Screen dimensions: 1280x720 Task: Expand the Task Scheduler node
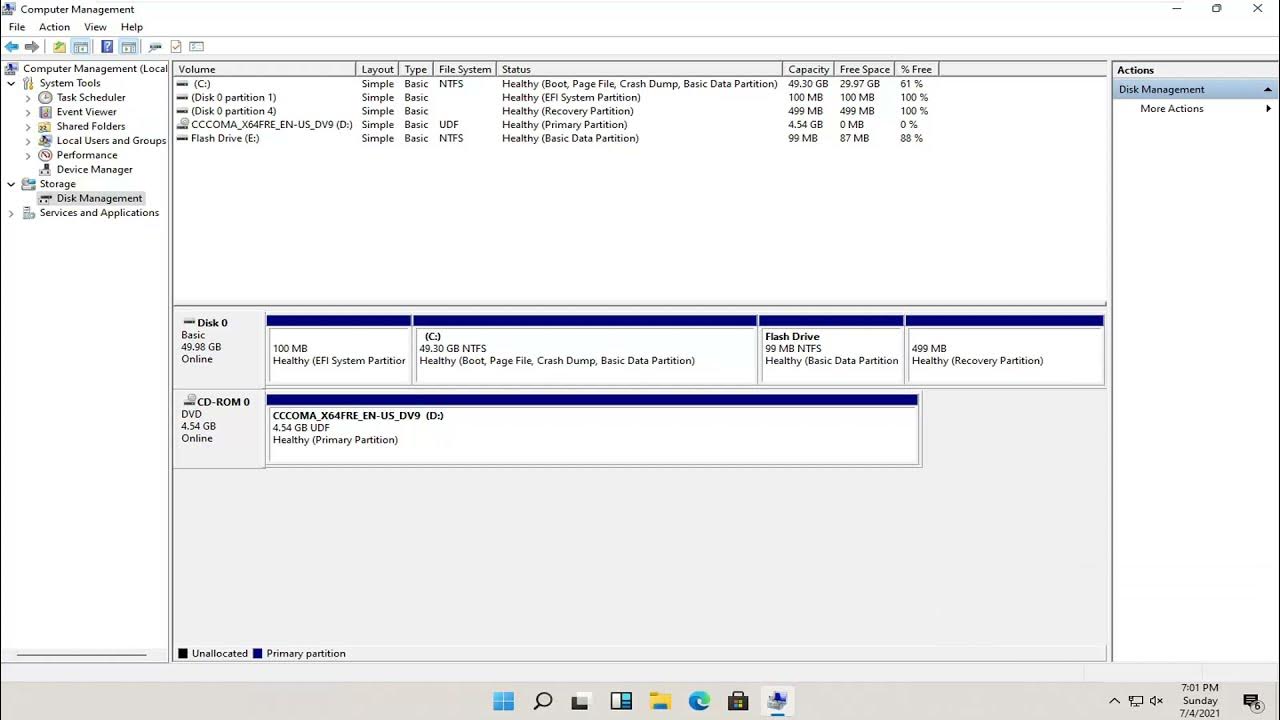point(28,98)
